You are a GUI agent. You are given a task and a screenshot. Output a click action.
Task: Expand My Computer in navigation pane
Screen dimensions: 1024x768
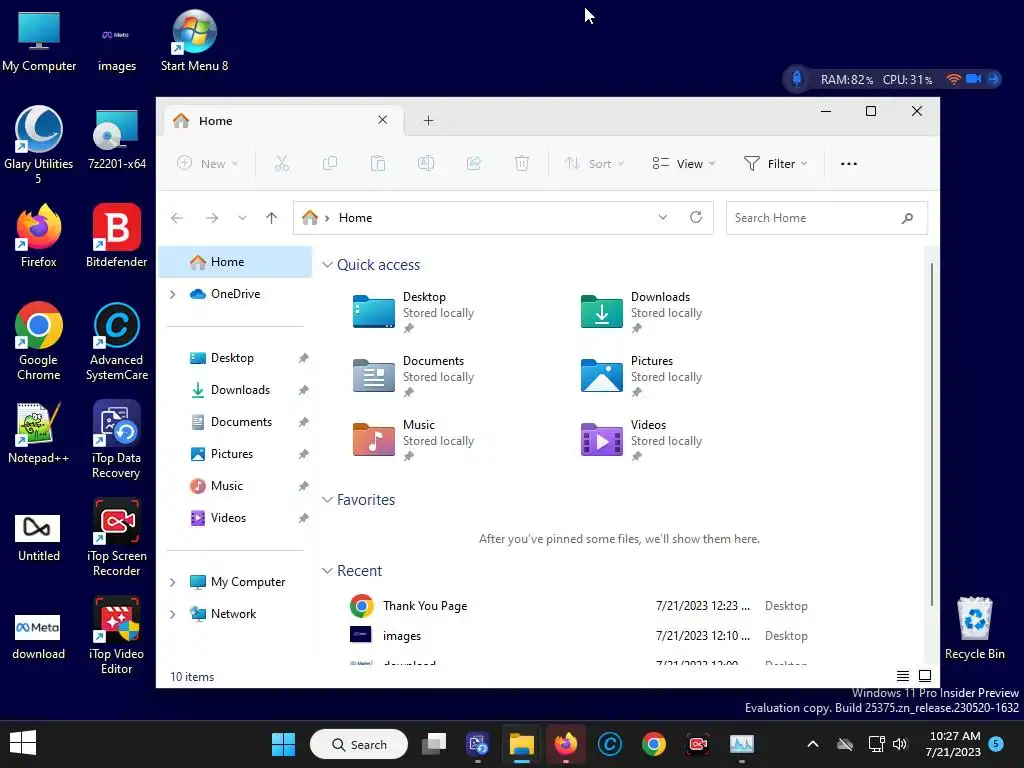(x=172, y=582)
